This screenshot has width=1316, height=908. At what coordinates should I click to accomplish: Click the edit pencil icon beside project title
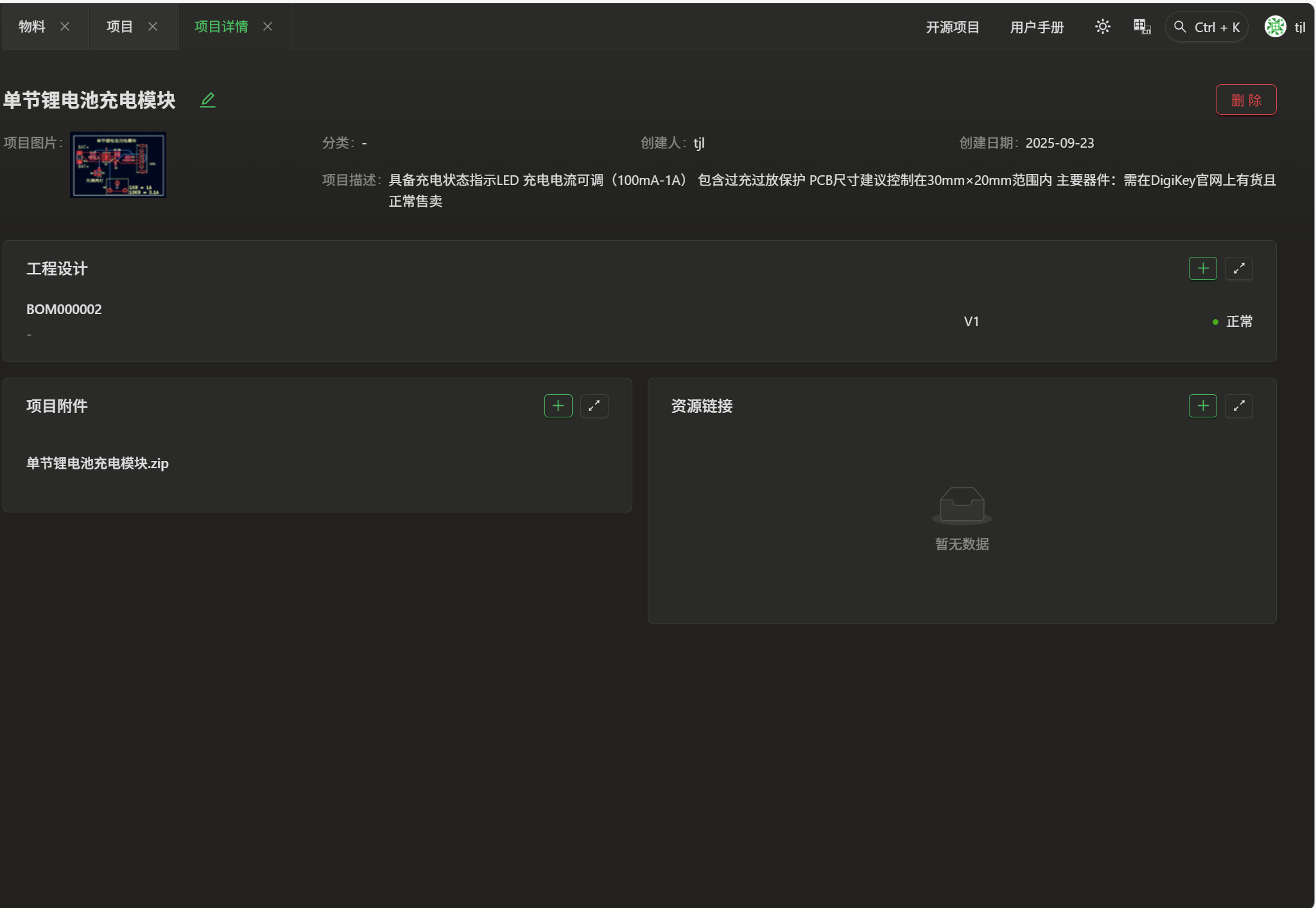207,100
